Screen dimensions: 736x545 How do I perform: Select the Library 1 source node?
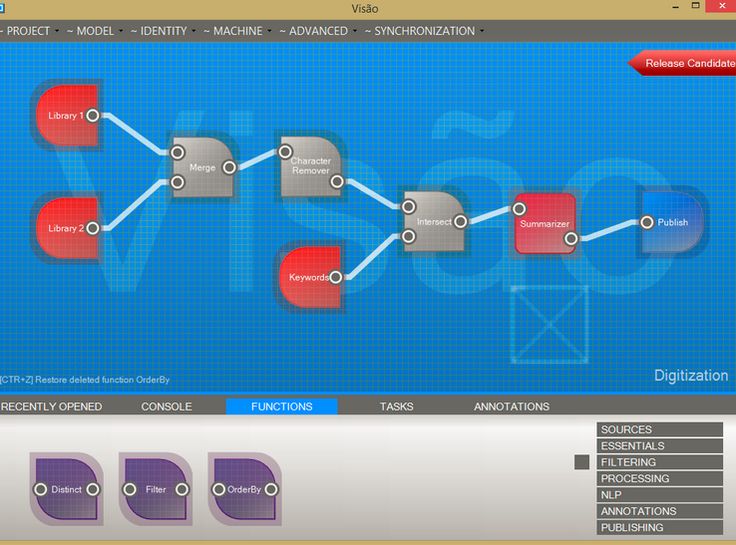(67, 115)
